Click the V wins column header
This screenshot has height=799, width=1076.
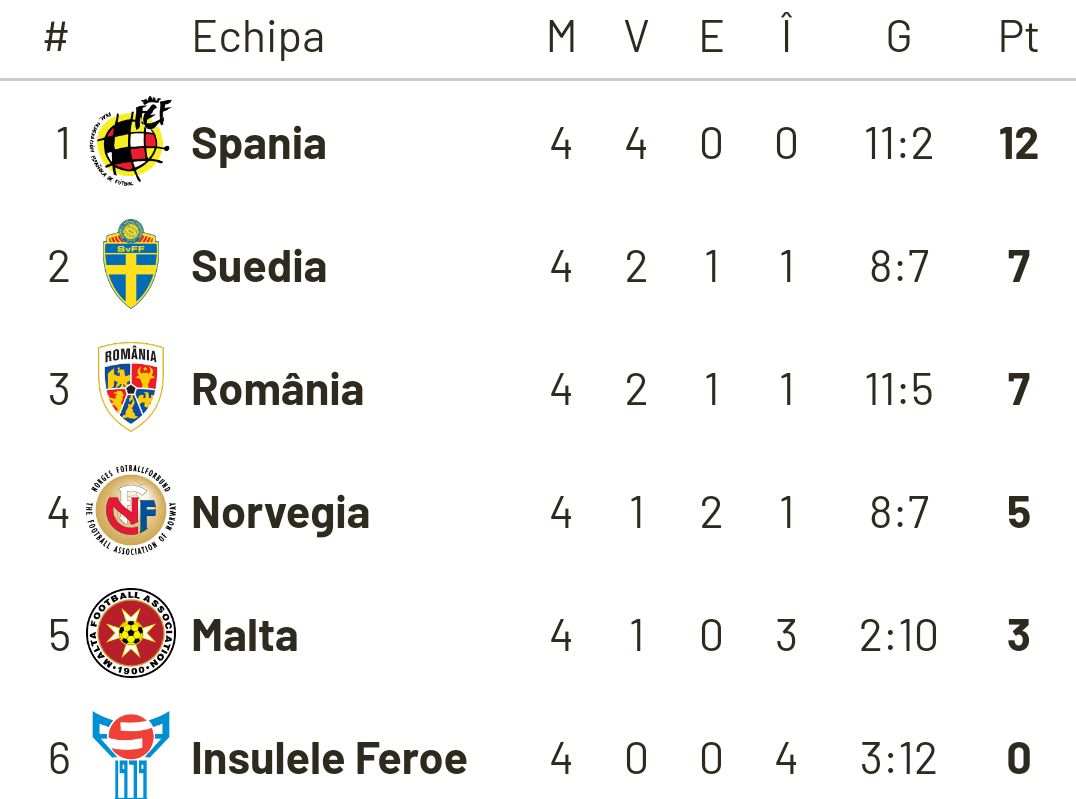[x=636, y=38]
